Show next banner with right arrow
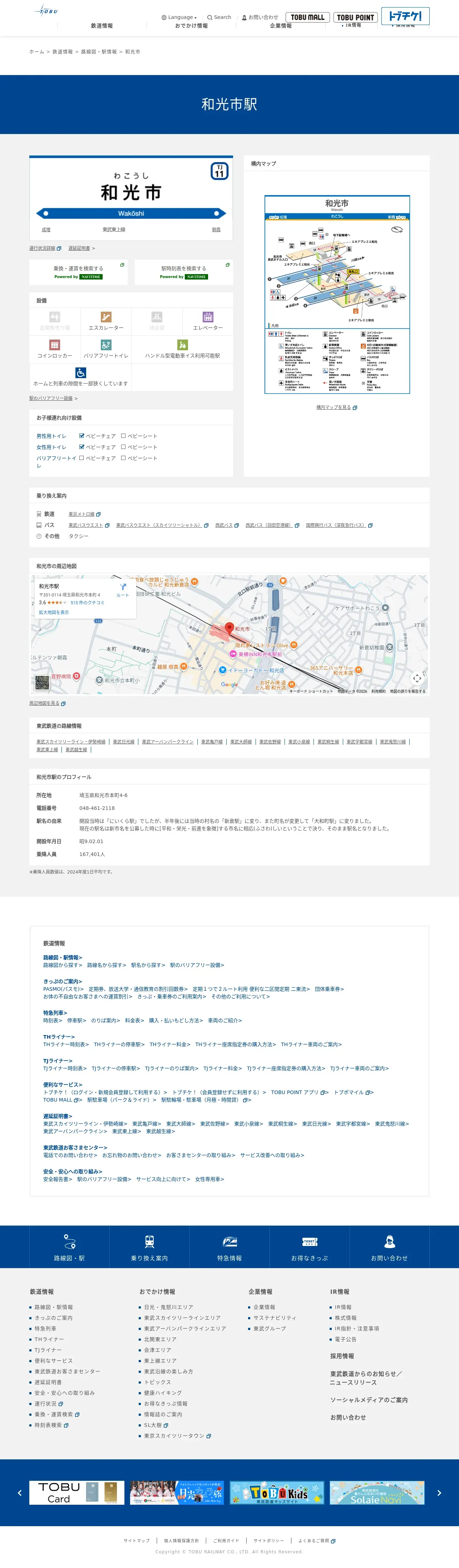The height and width of the screenshot is (1568, 459). [x=439, y=1493]
